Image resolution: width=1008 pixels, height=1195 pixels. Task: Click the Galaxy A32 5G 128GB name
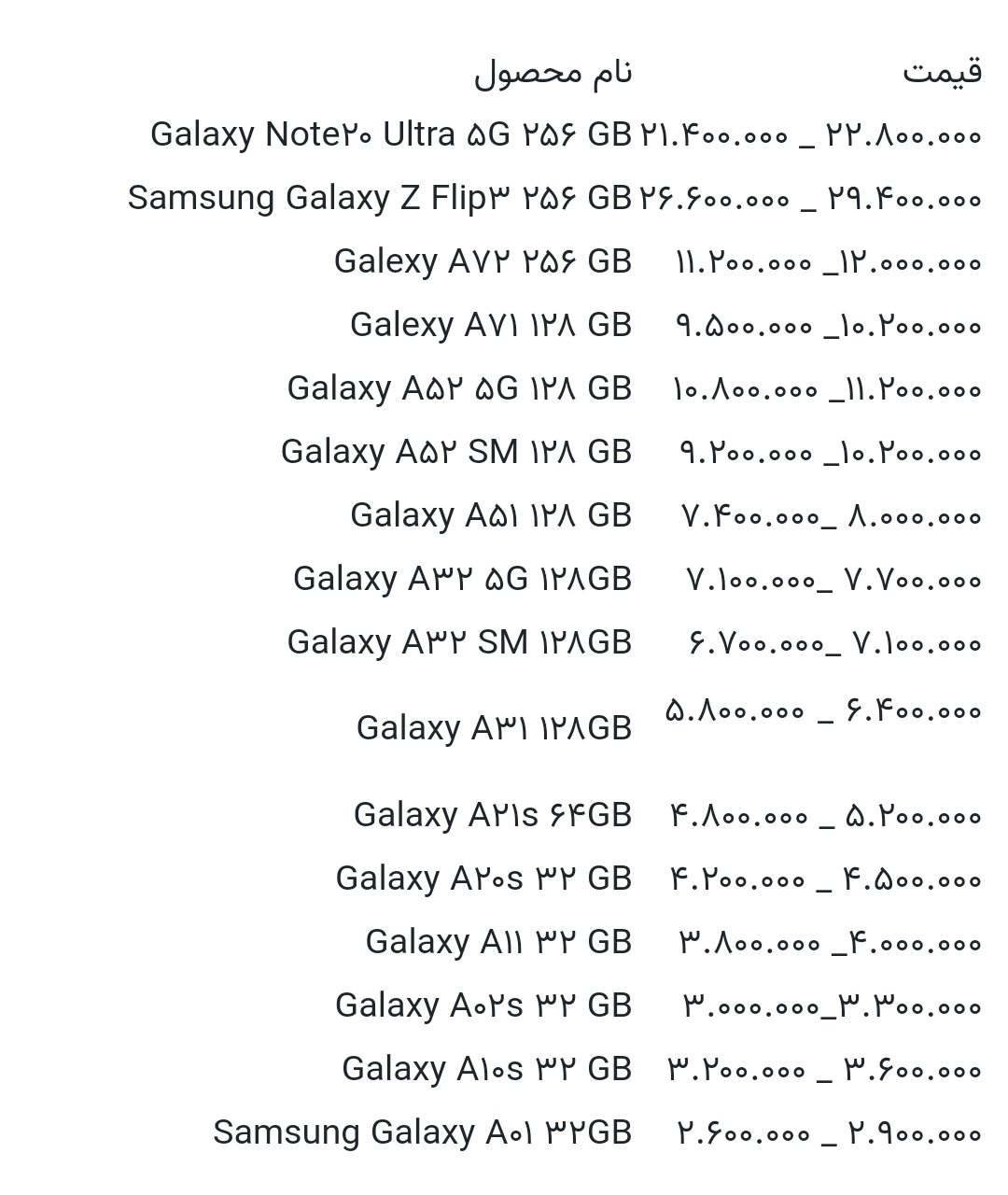462,579
